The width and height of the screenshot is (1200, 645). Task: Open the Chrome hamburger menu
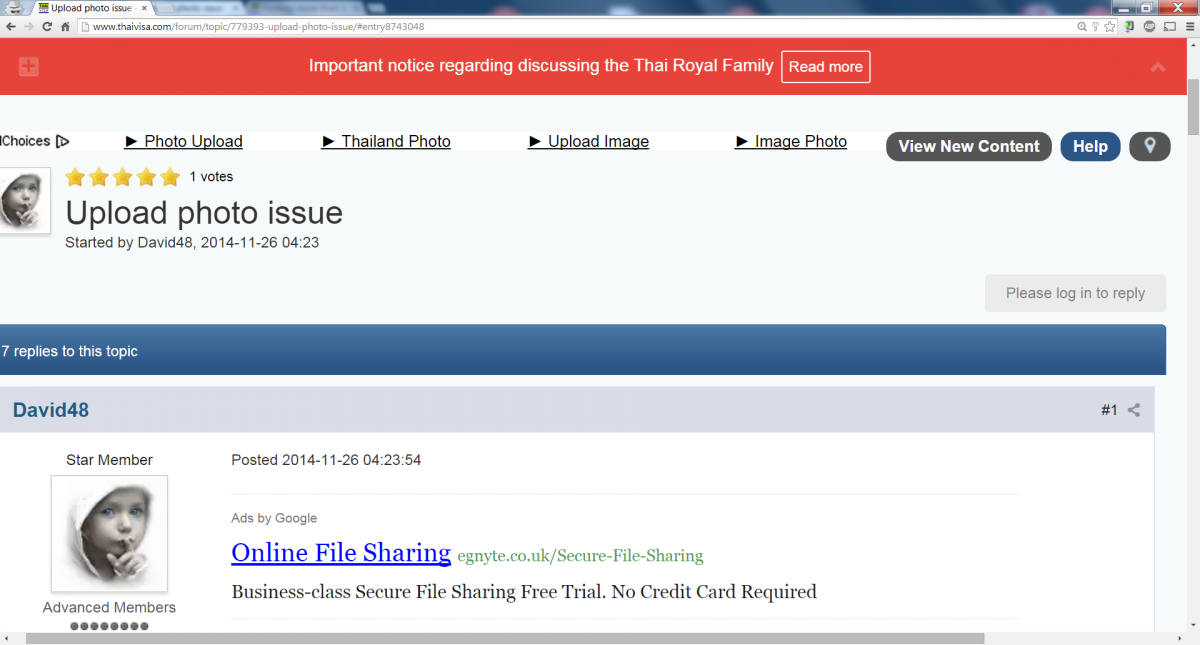pyautogui.click(x=1187, y=27)
